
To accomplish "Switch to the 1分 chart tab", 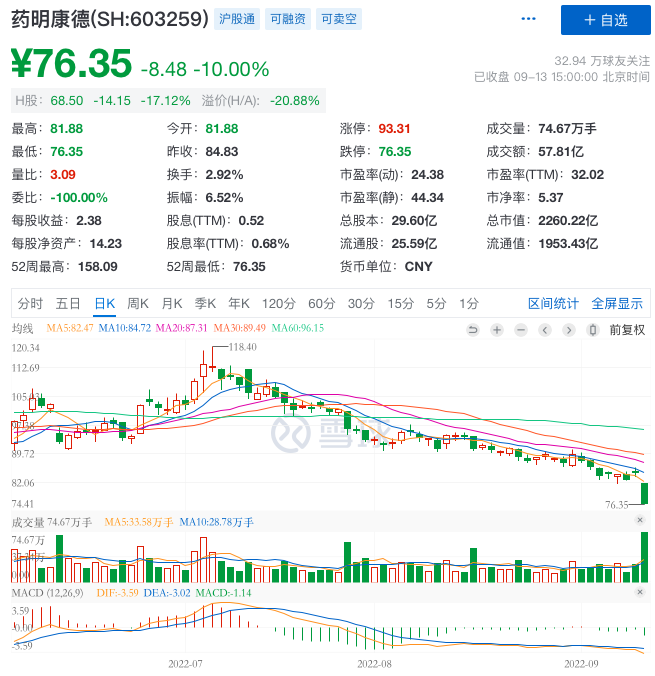I will tap(469, 304).
